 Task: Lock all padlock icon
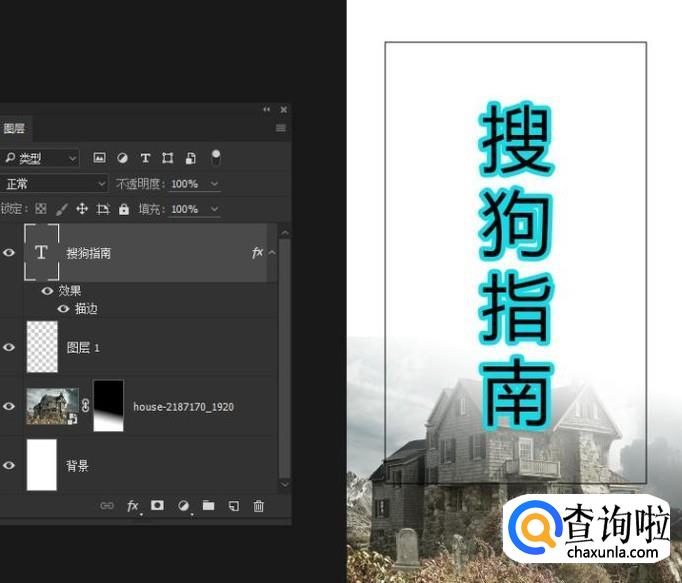124,209
